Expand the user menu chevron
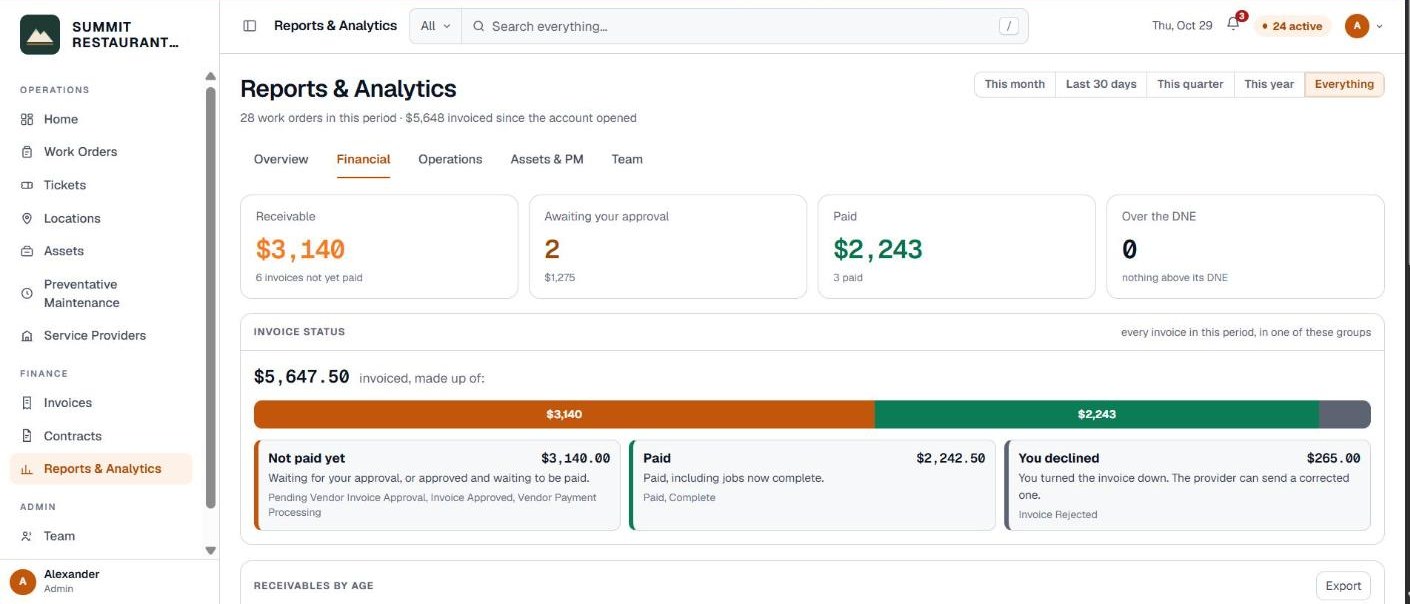1410x604 pixels. 1380,26
